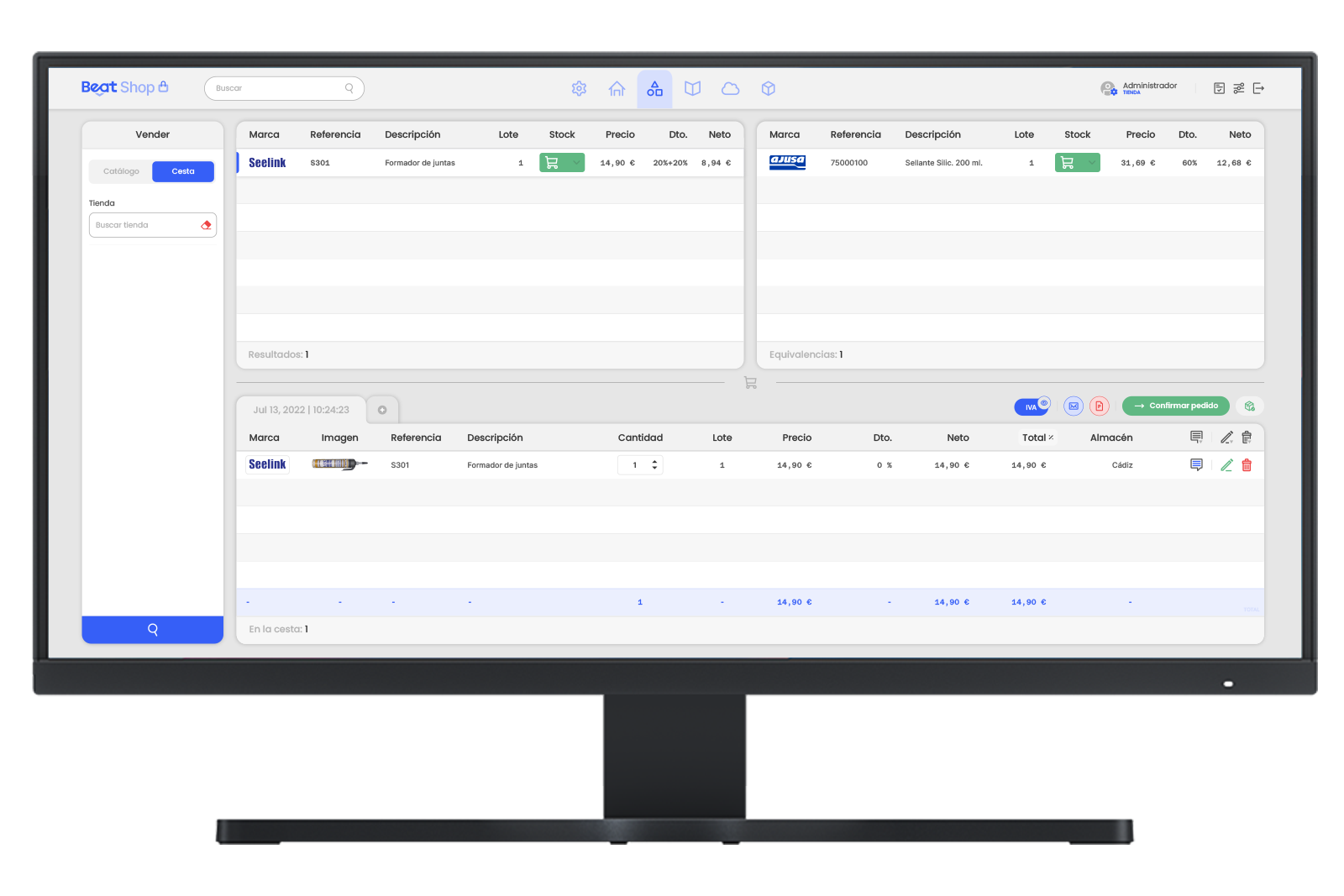The width and height of the screenshot is (1344, 896).
Task: Edit the Seelink basket line with green pencil
Action: point(1226,465)
